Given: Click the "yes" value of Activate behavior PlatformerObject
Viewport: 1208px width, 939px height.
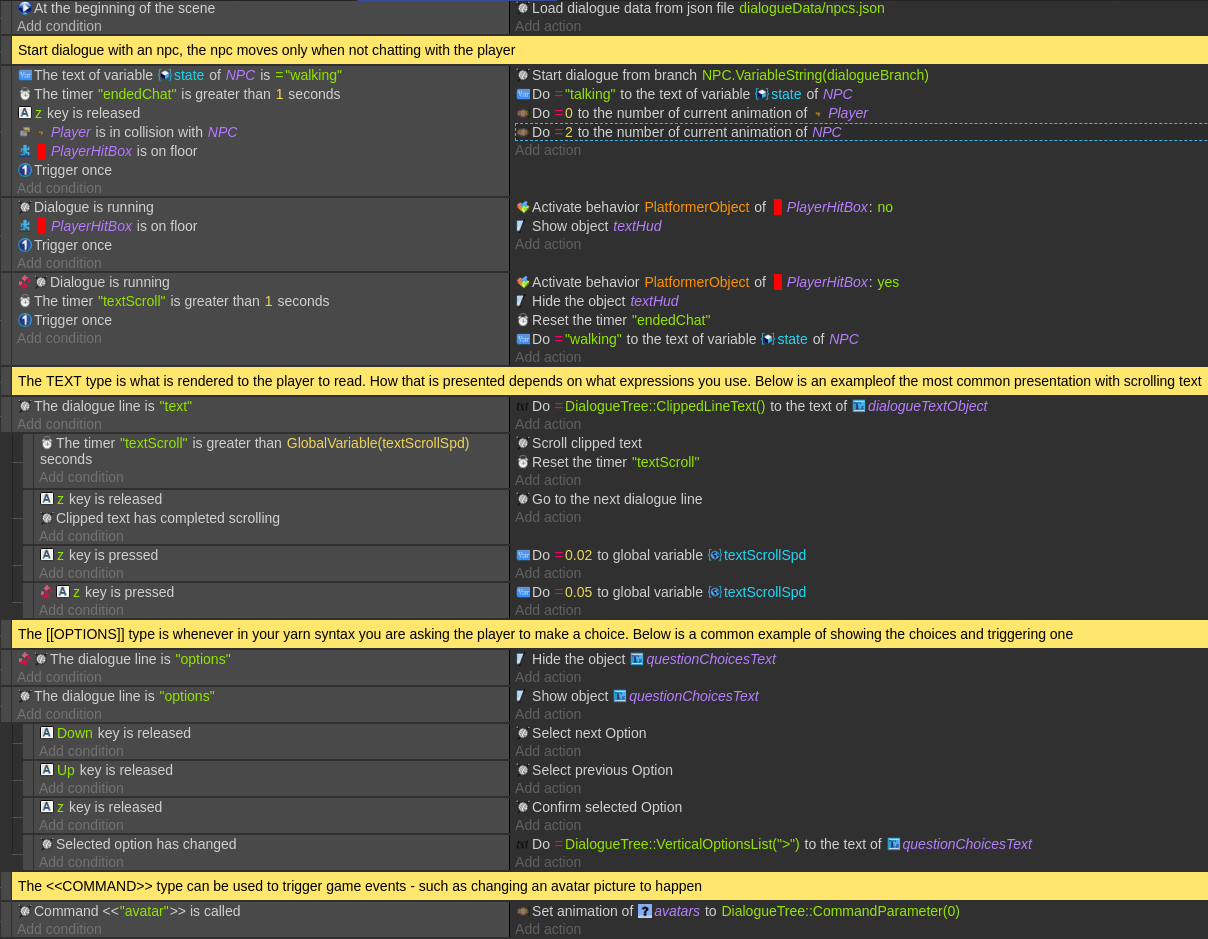Looking at the screenshot, I should click(888, 282).
